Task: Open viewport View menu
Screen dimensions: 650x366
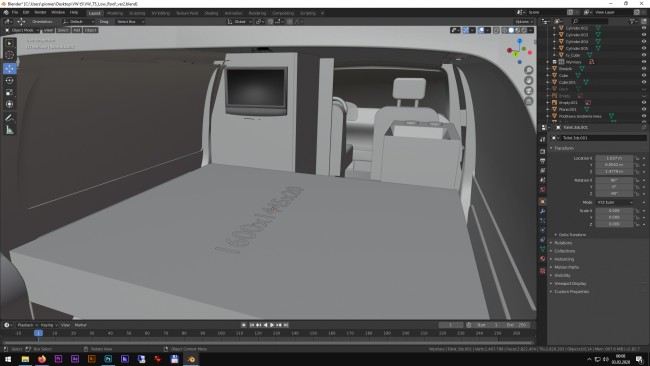Action: point(49,30)
